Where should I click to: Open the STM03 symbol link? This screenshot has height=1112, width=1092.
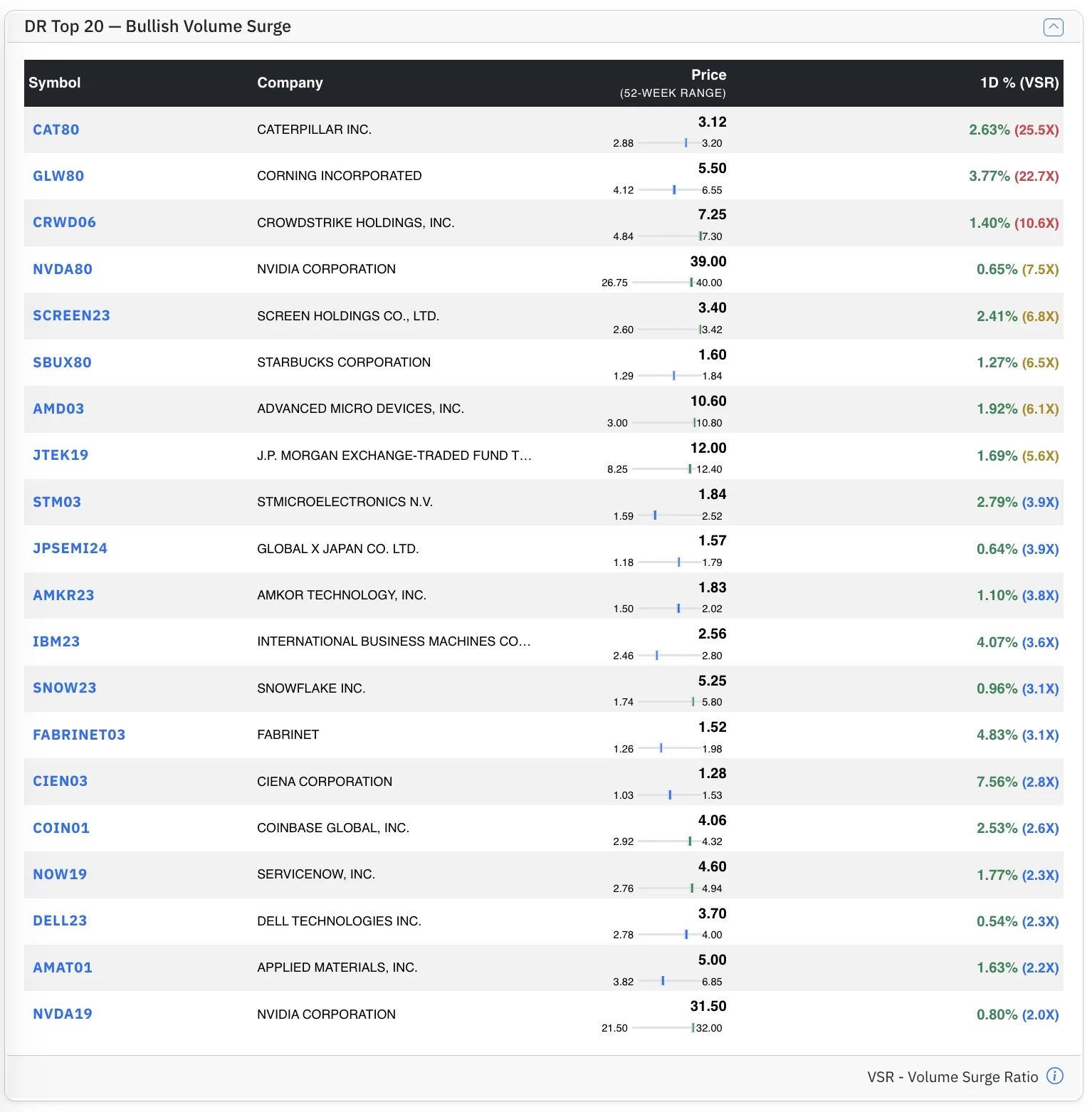click(57, 502)
